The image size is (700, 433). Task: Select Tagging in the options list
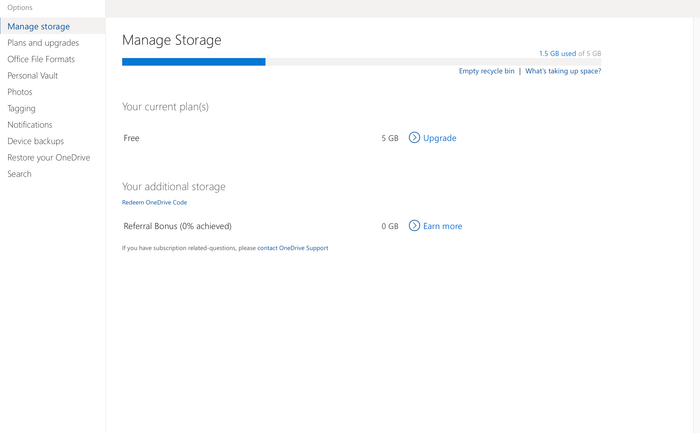click(x=21, y=108)
